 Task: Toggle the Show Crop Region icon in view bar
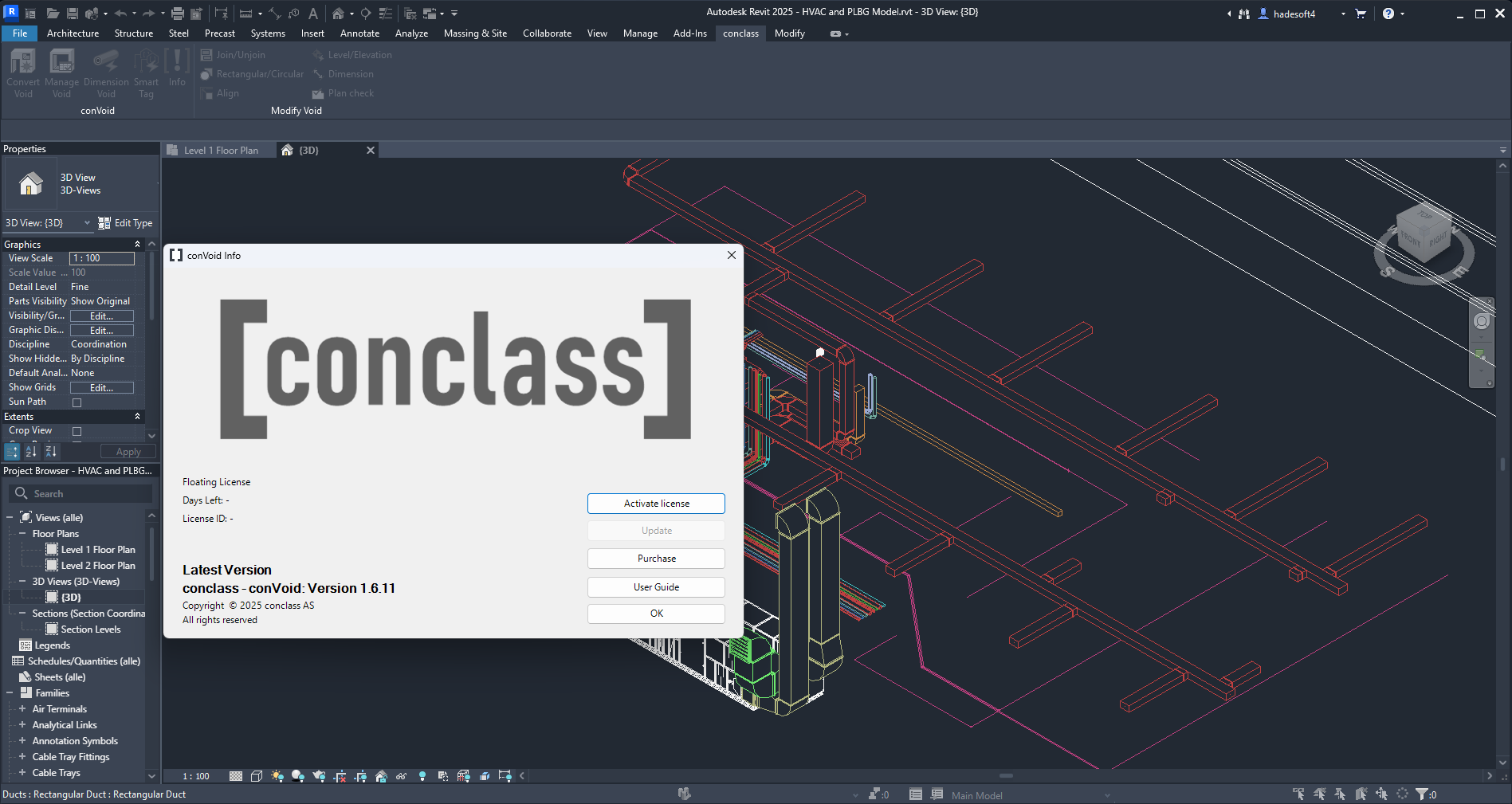click(360, 776)
